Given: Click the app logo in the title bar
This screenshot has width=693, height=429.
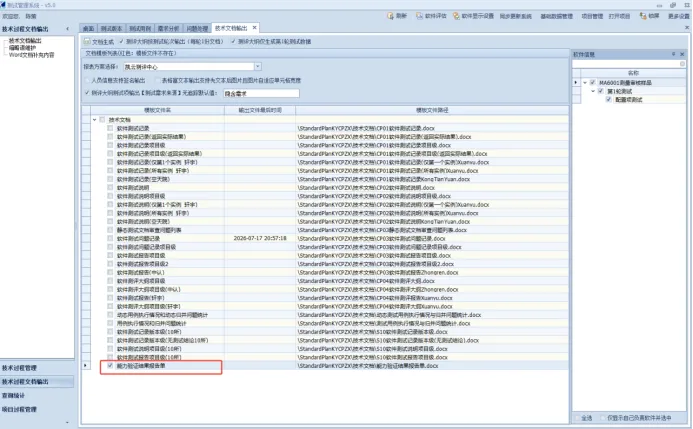Looking at the screenshot, I should [3, 5].
